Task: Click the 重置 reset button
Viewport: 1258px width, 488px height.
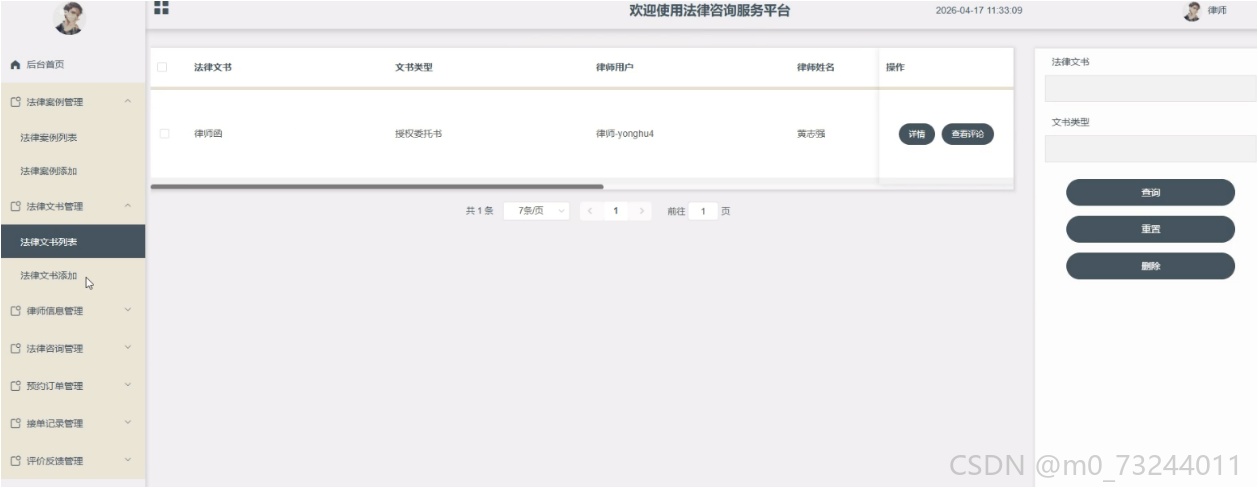Action: coord(1150,229)
